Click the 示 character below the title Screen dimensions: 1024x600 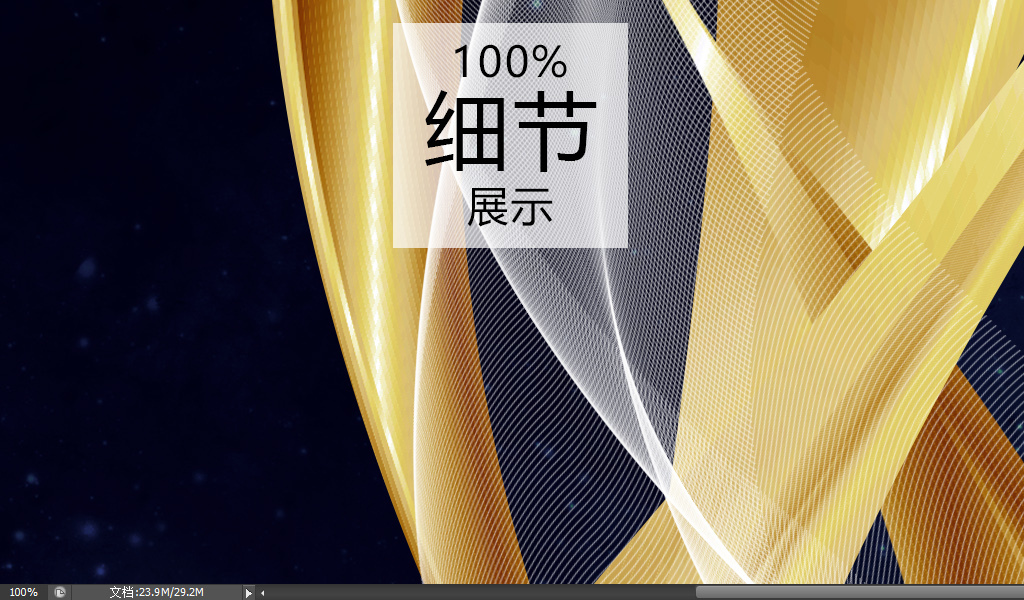point(534,207)
